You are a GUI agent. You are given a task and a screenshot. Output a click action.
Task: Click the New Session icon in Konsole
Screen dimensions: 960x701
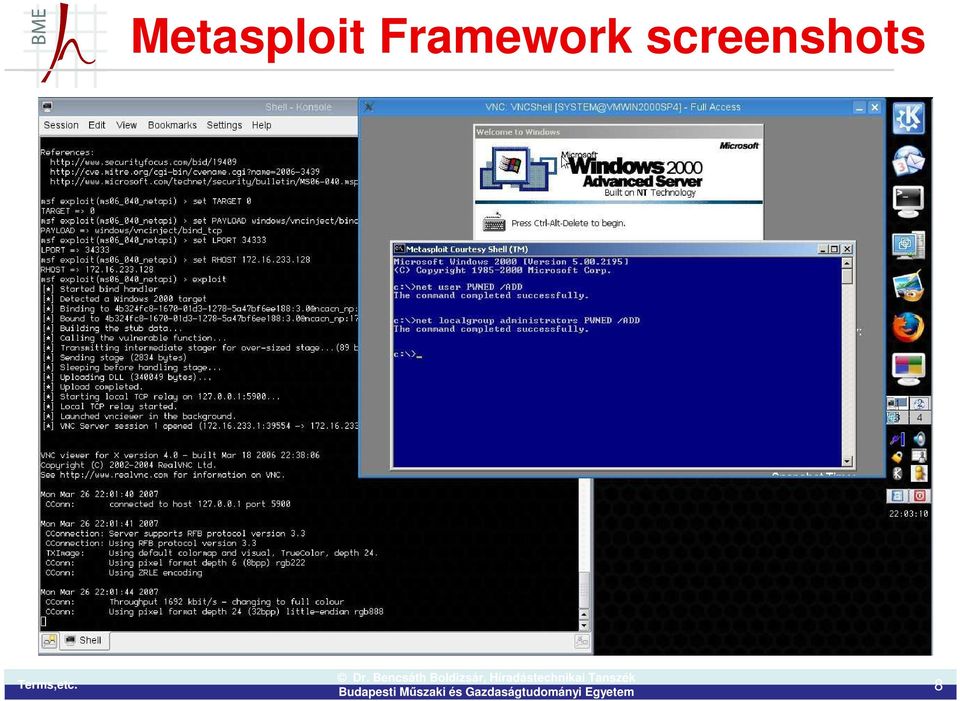tap(50, 641)
